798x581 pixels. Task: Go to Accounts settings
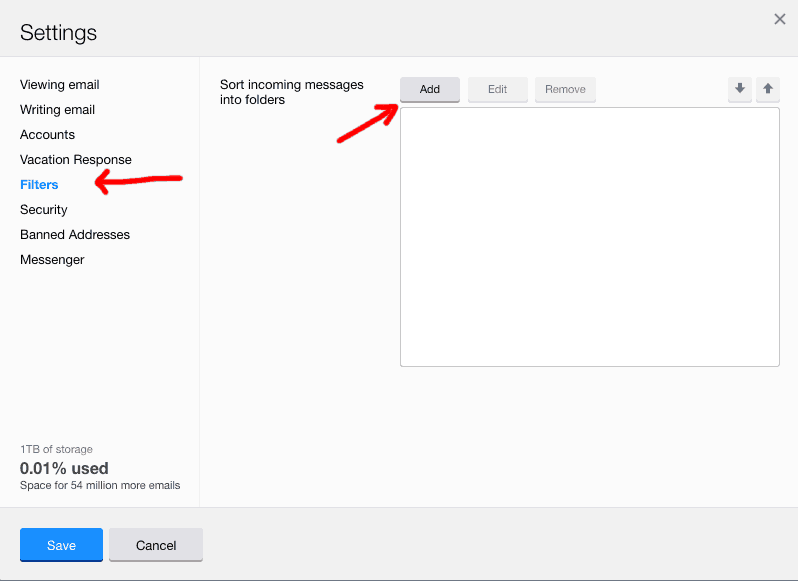point(47,134)
